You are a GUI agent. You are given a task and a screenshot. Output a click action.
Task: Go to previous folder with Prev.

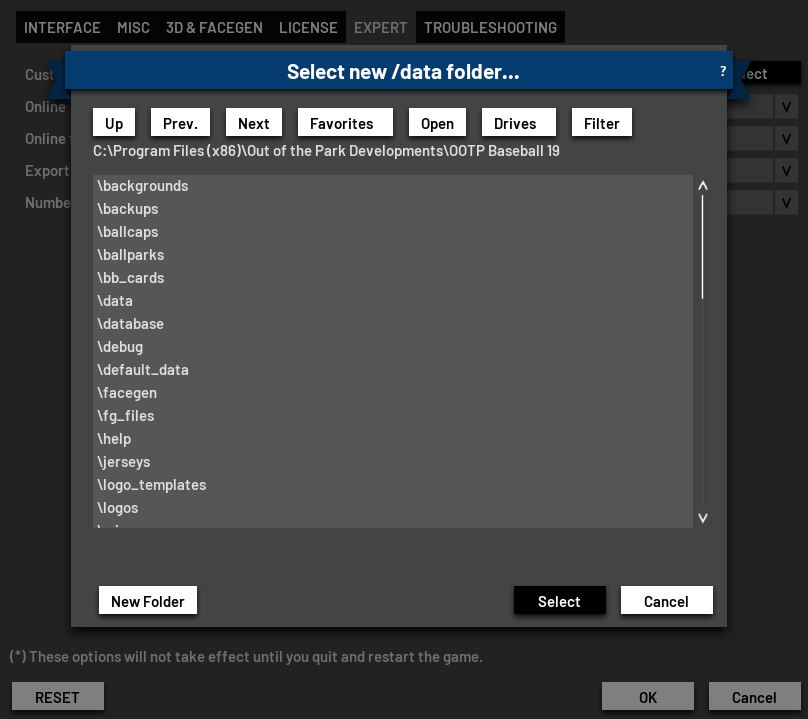pos(180,123)
